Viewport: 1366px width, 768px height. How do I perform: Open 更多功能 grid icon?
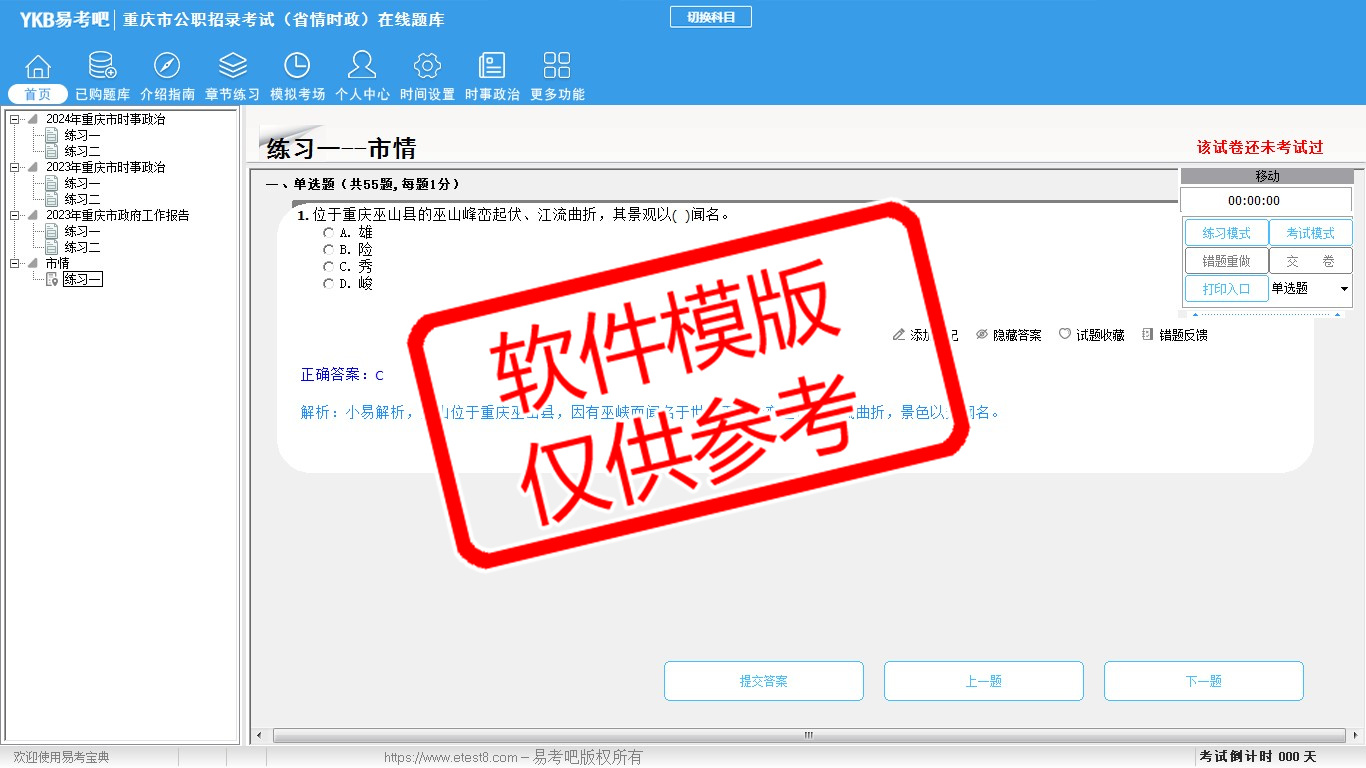[x=557, y=66]
